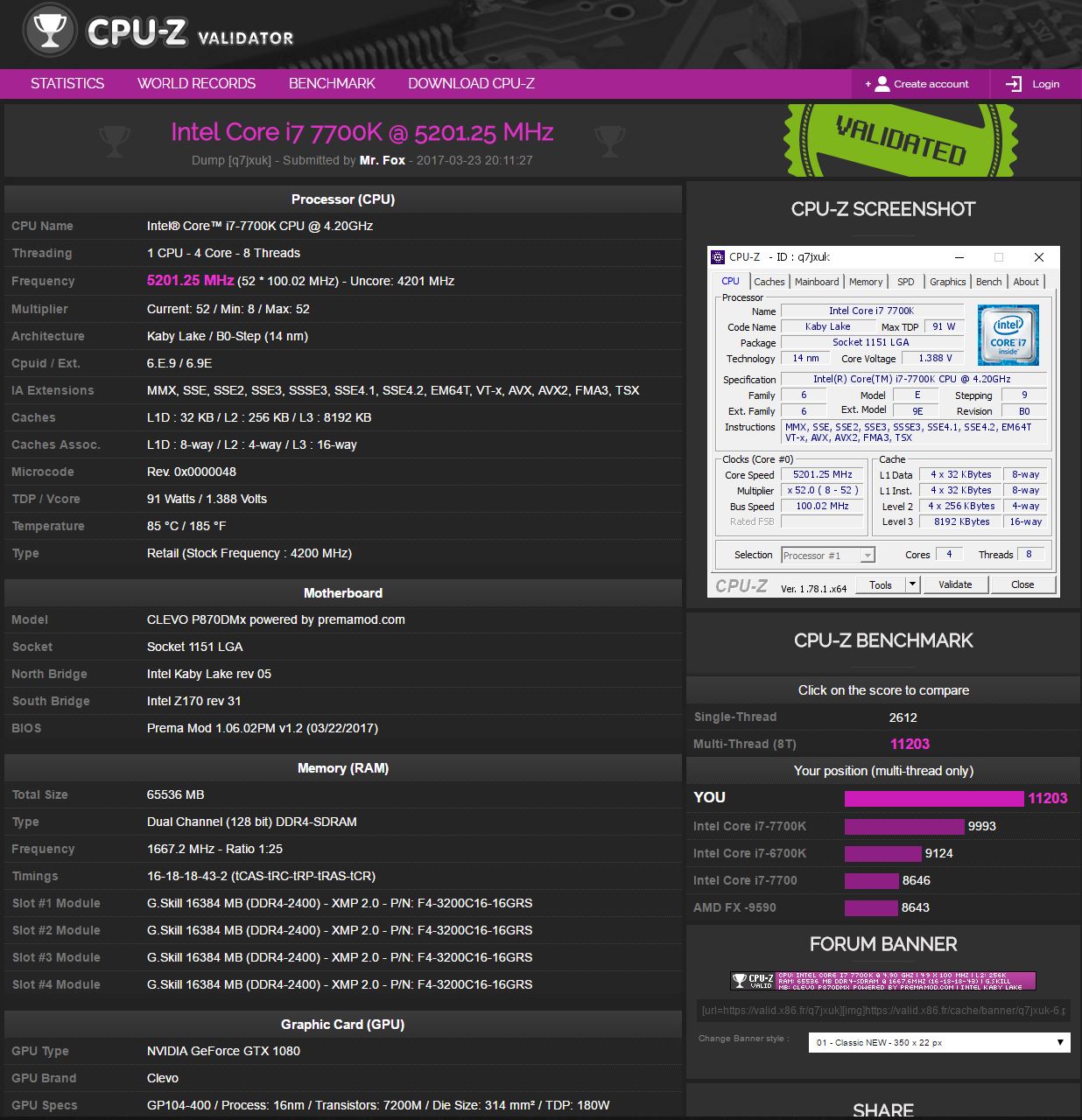Click the Max TDP 91 W field

pyautogui.click(x=944, y=326)
